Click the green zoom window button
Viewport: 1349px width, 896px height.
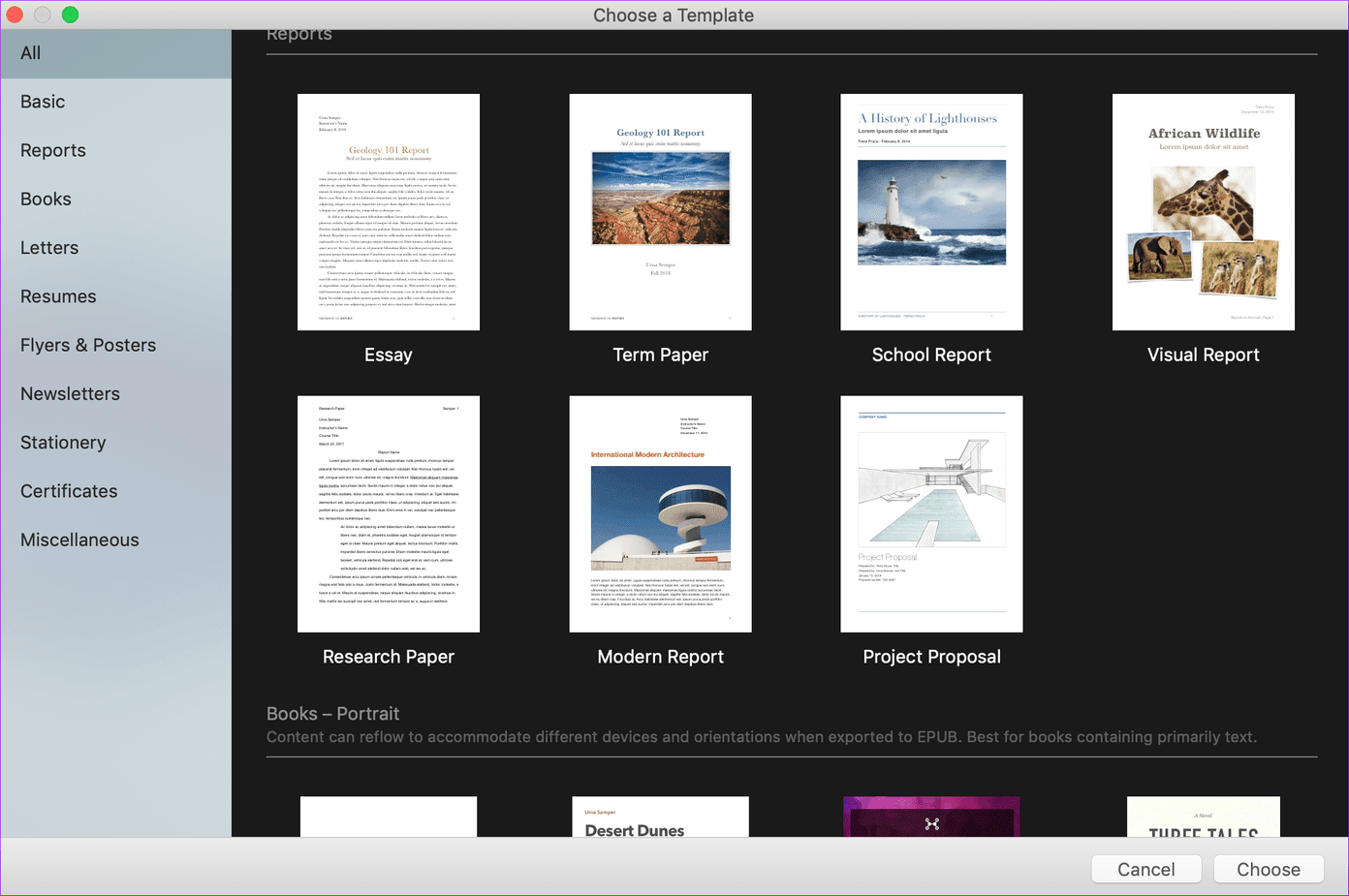tap(70, 15)
